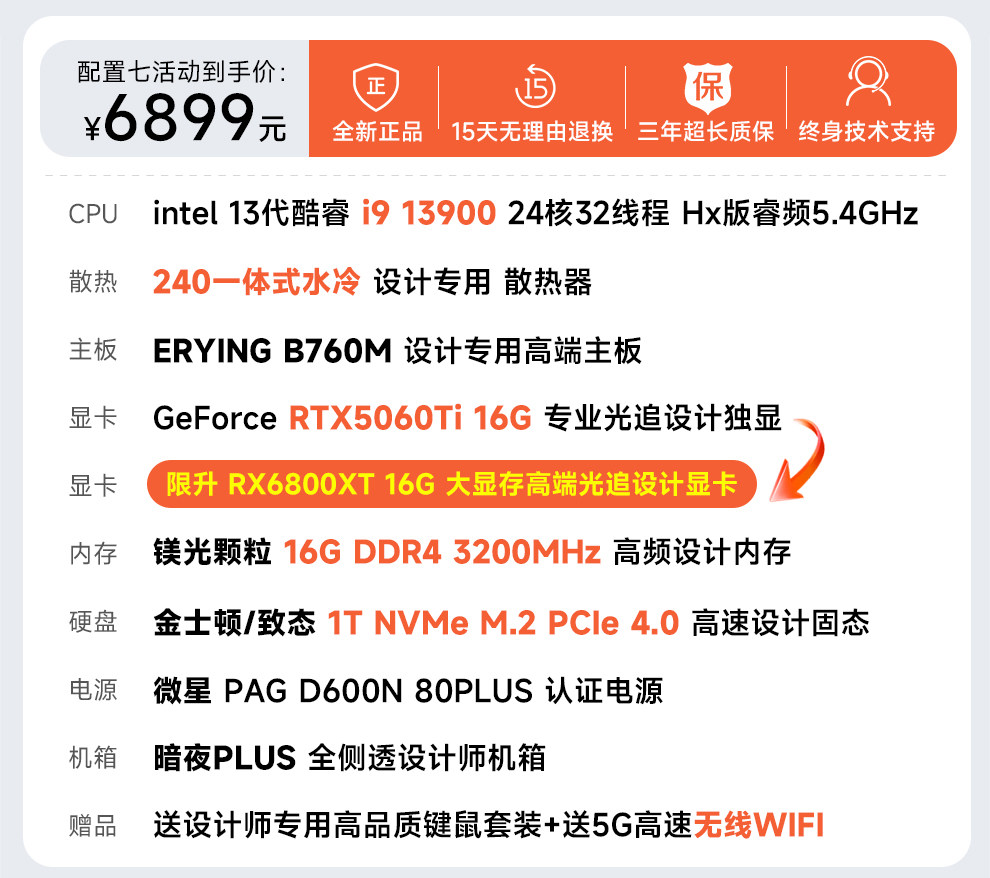Click the 15天无理由退换 label
The width and height of the screenshot is (990, 878).
click(x=532, y=131)
